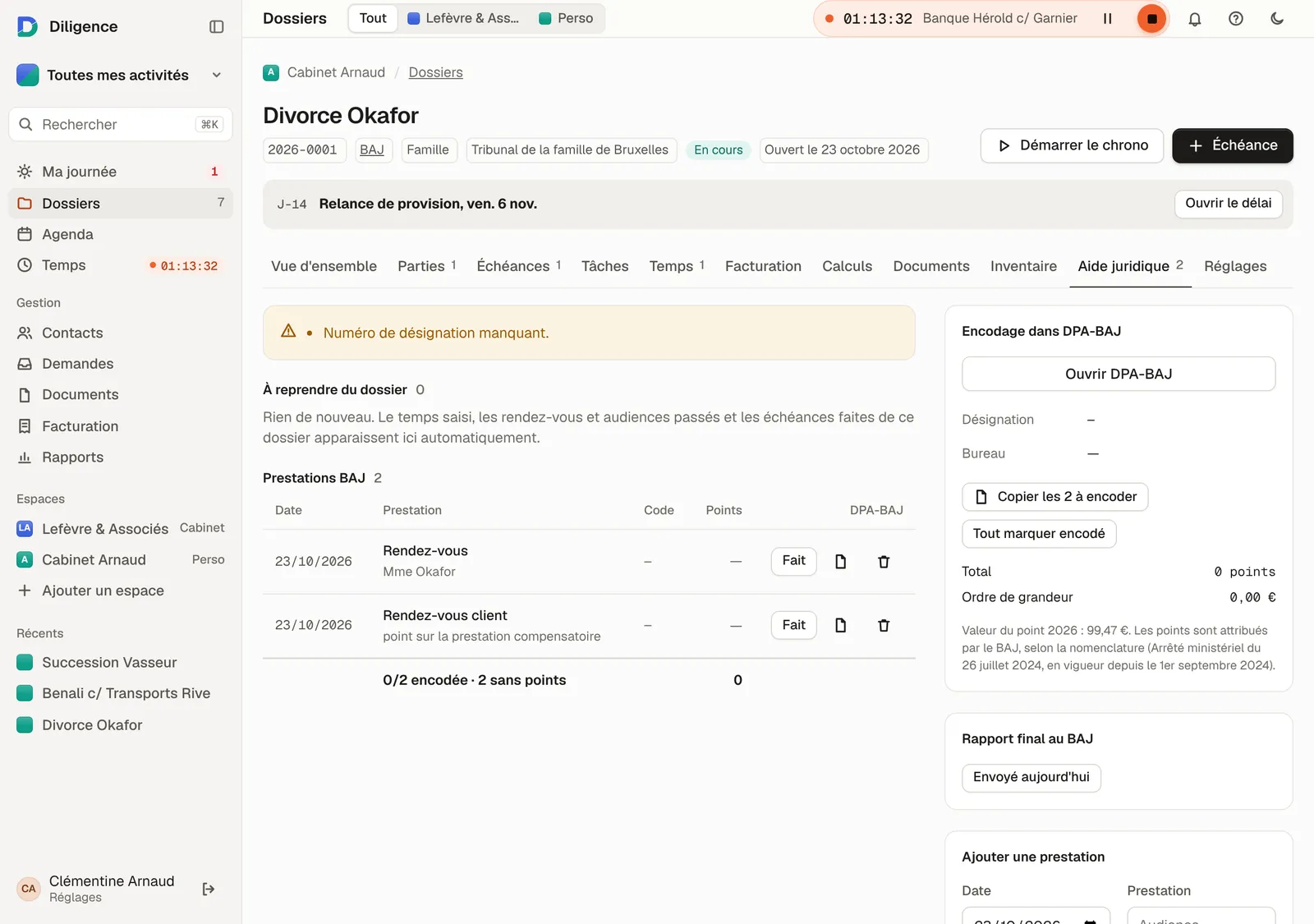The image size is (1314, 924).
Task: Click Copier les 2 à encoder
Action: [1054, 497]
